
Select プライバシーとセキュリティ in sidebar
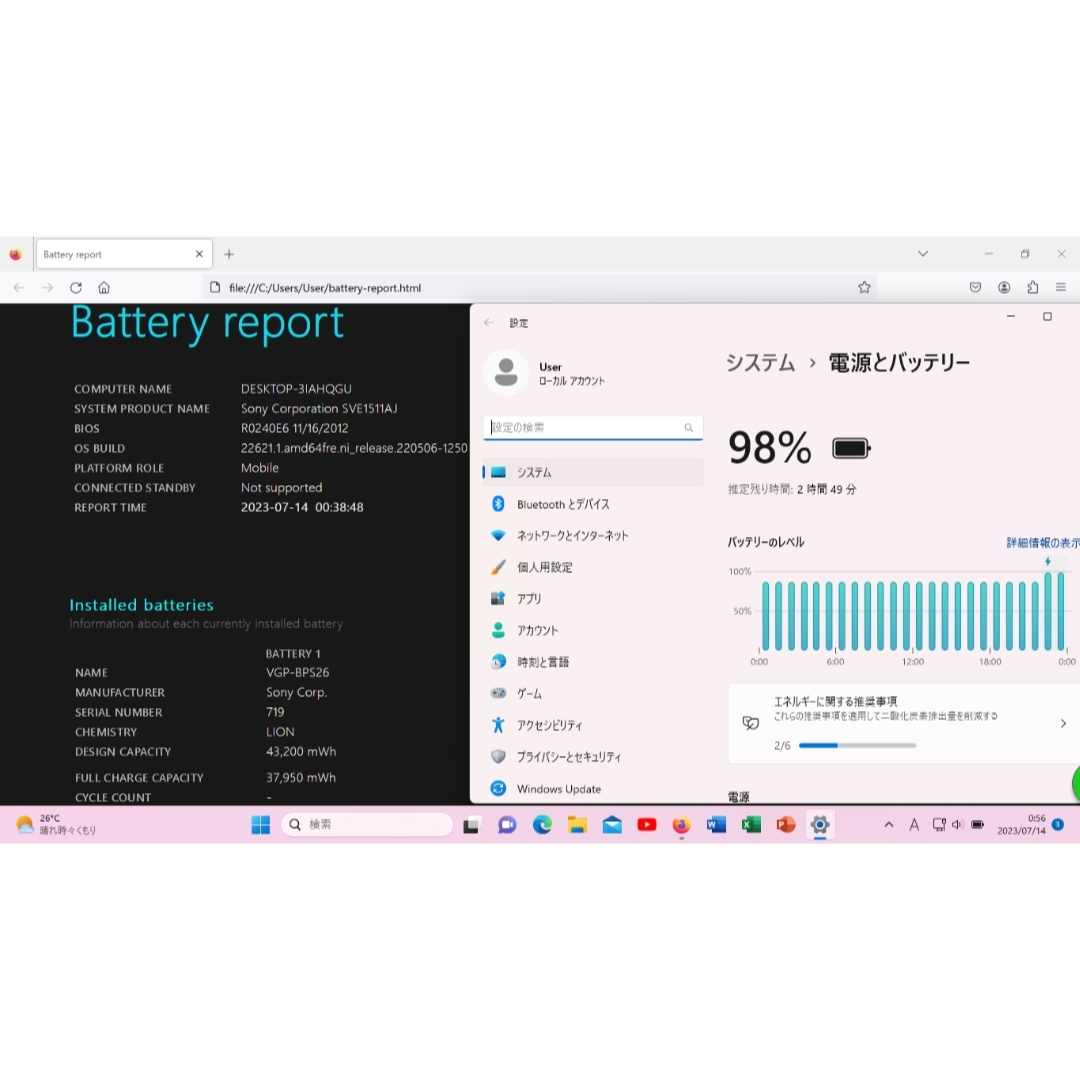click(593, 757)
